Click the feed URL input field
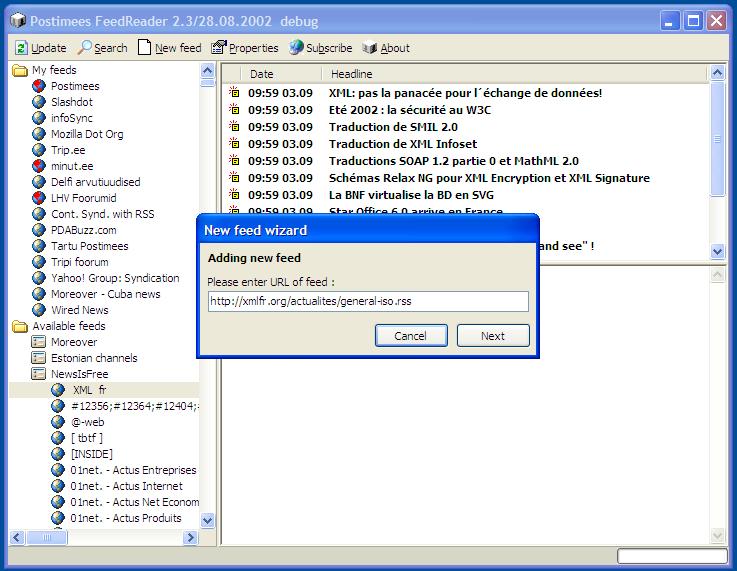Viewport: 737px width, 571px height. [x=367, y=302]
